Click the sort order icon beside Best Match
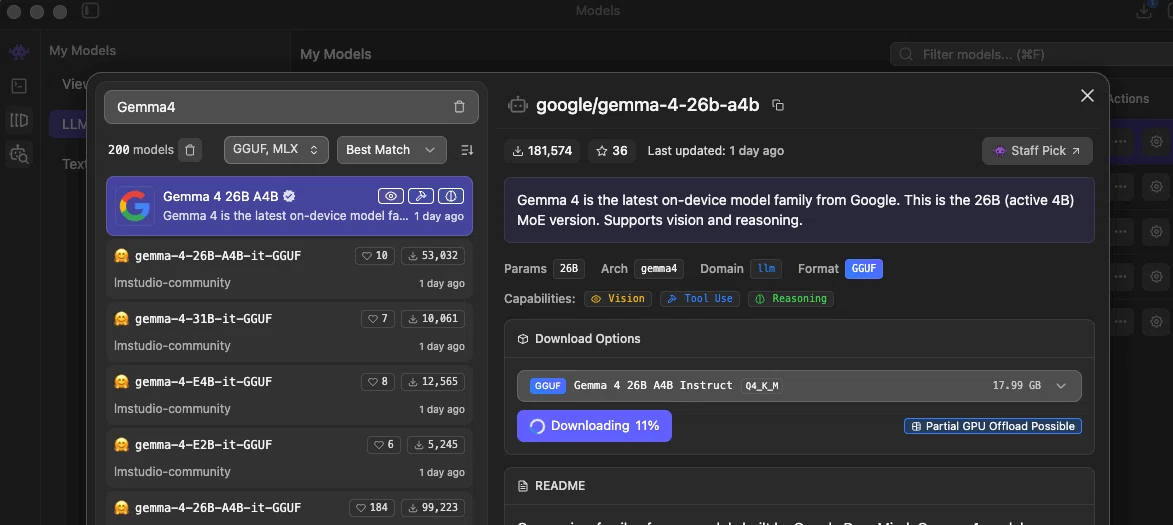This screenshot has height=525, width=1173. pyautogui.click(x=467, y=150)
